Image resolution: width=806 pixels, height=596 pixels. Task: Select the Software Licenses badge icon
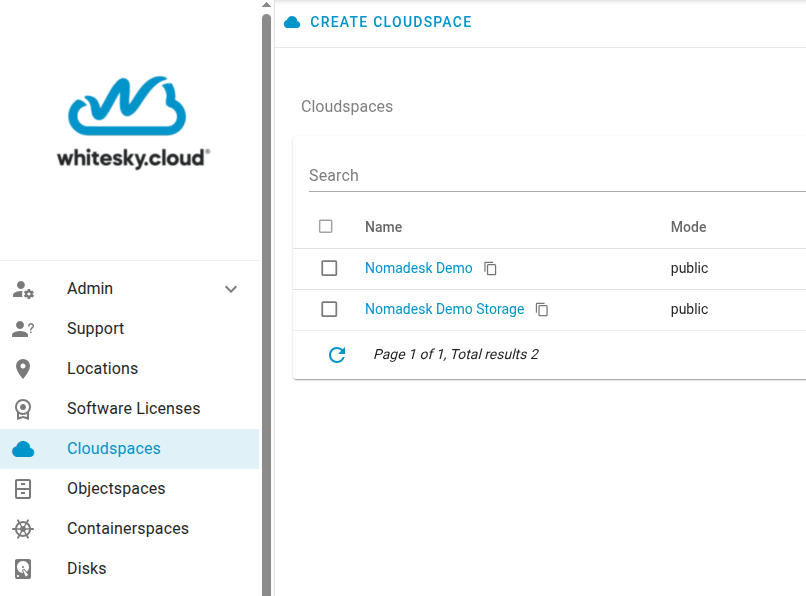pyautogui.click(x=24, y=408)
